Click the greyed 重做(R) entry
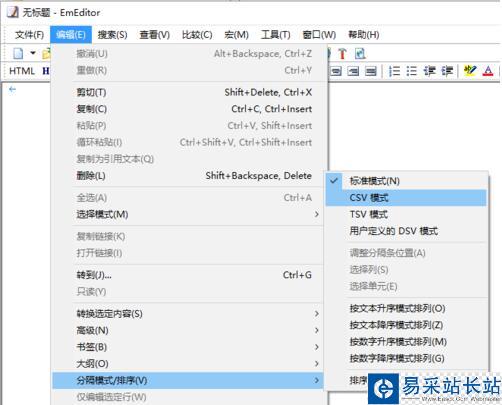 tap(188, 70)
